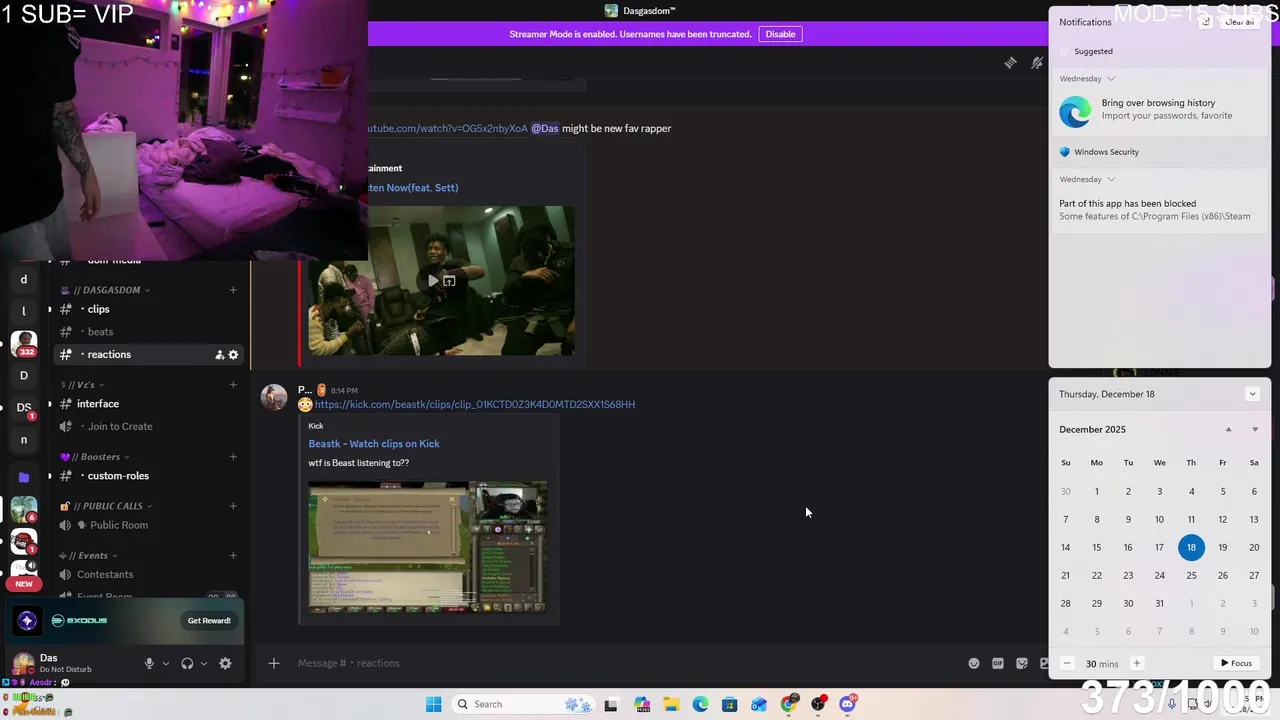
Task: Click Clear all in Notifications panel
Action: pos(1239,22)
